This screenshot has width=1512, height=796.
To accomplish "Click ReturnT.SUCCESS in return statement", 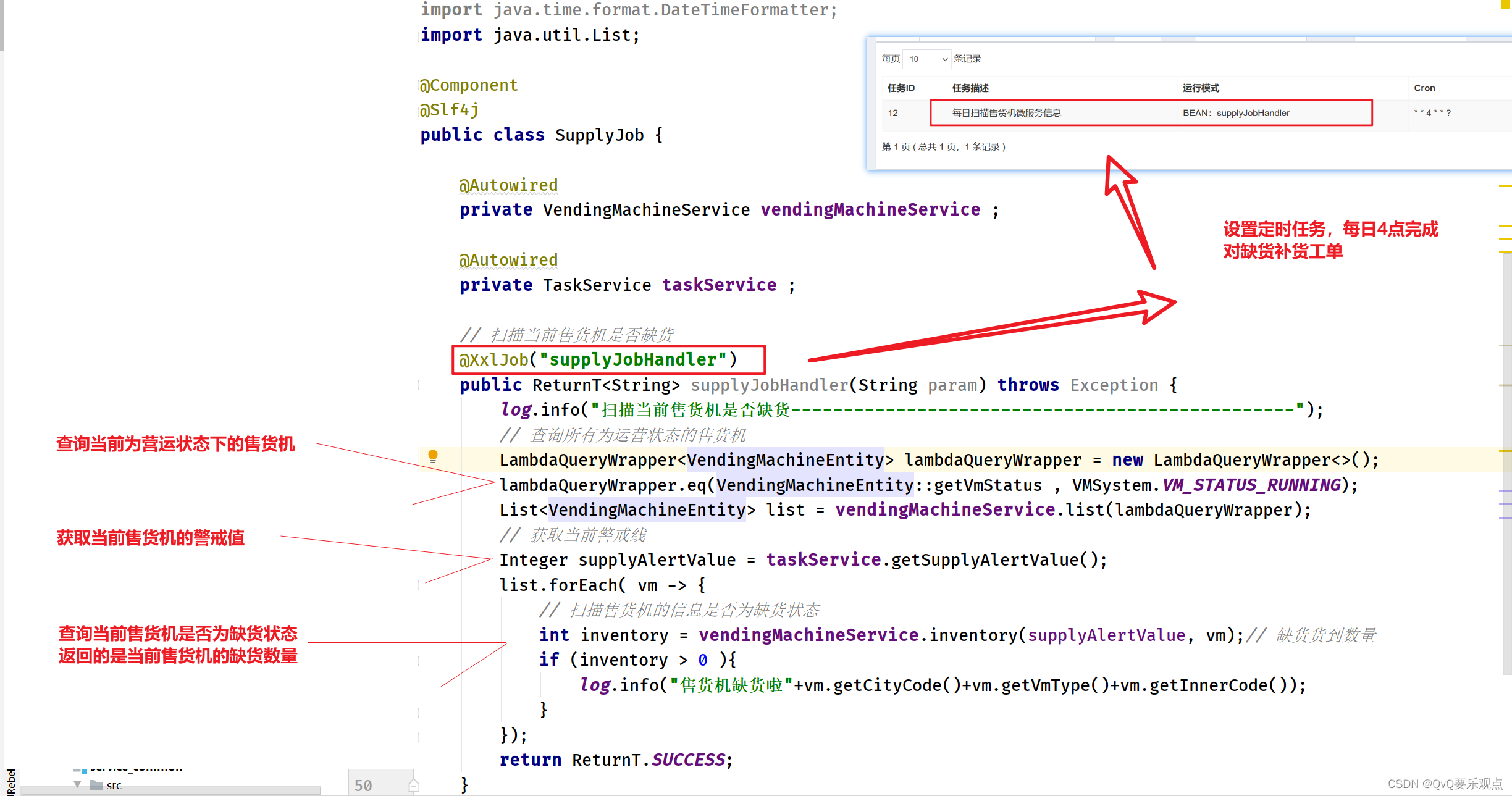I will tap(649, 760).
